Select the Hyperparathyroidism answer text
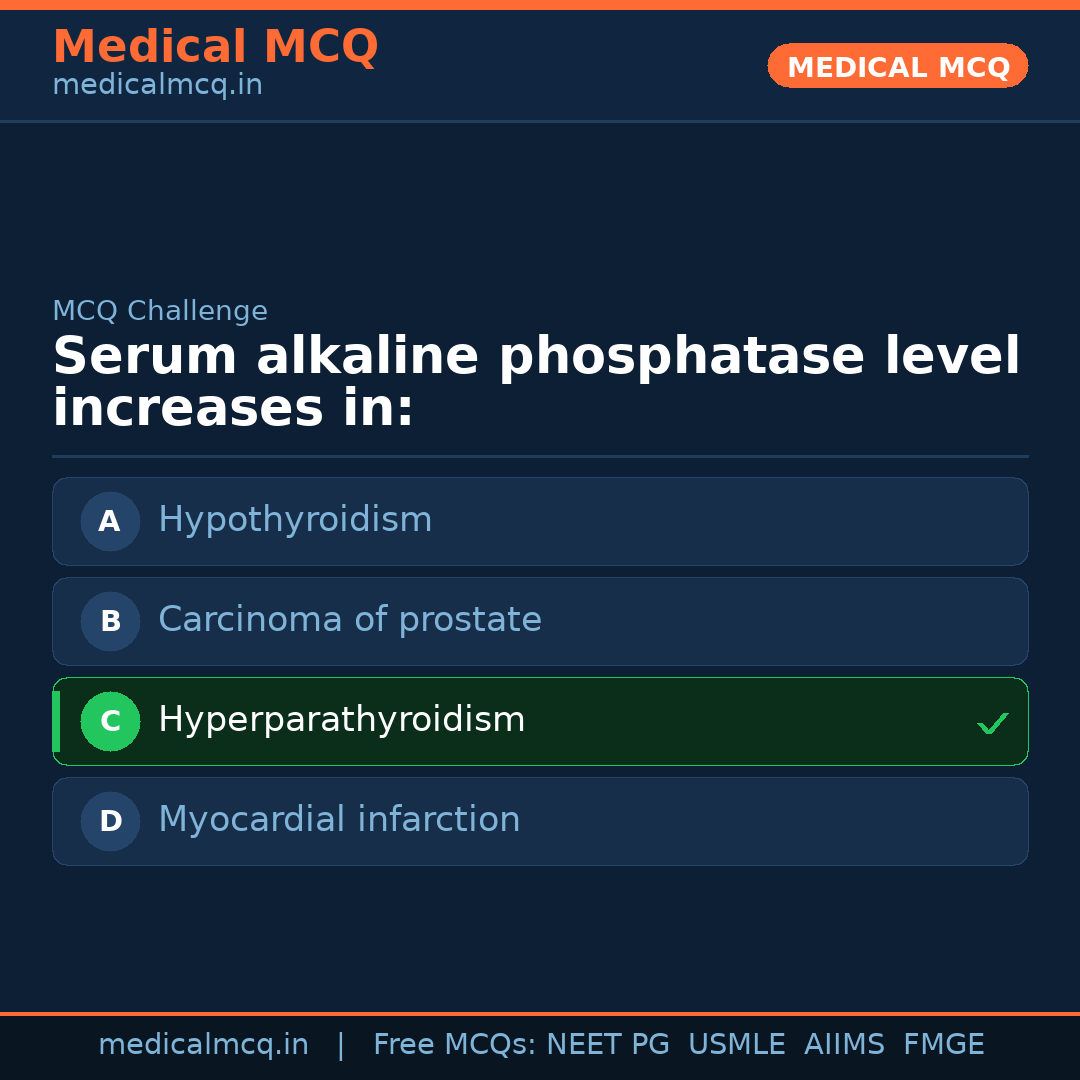This screenshot has height=1080, width=1080. 342,720
